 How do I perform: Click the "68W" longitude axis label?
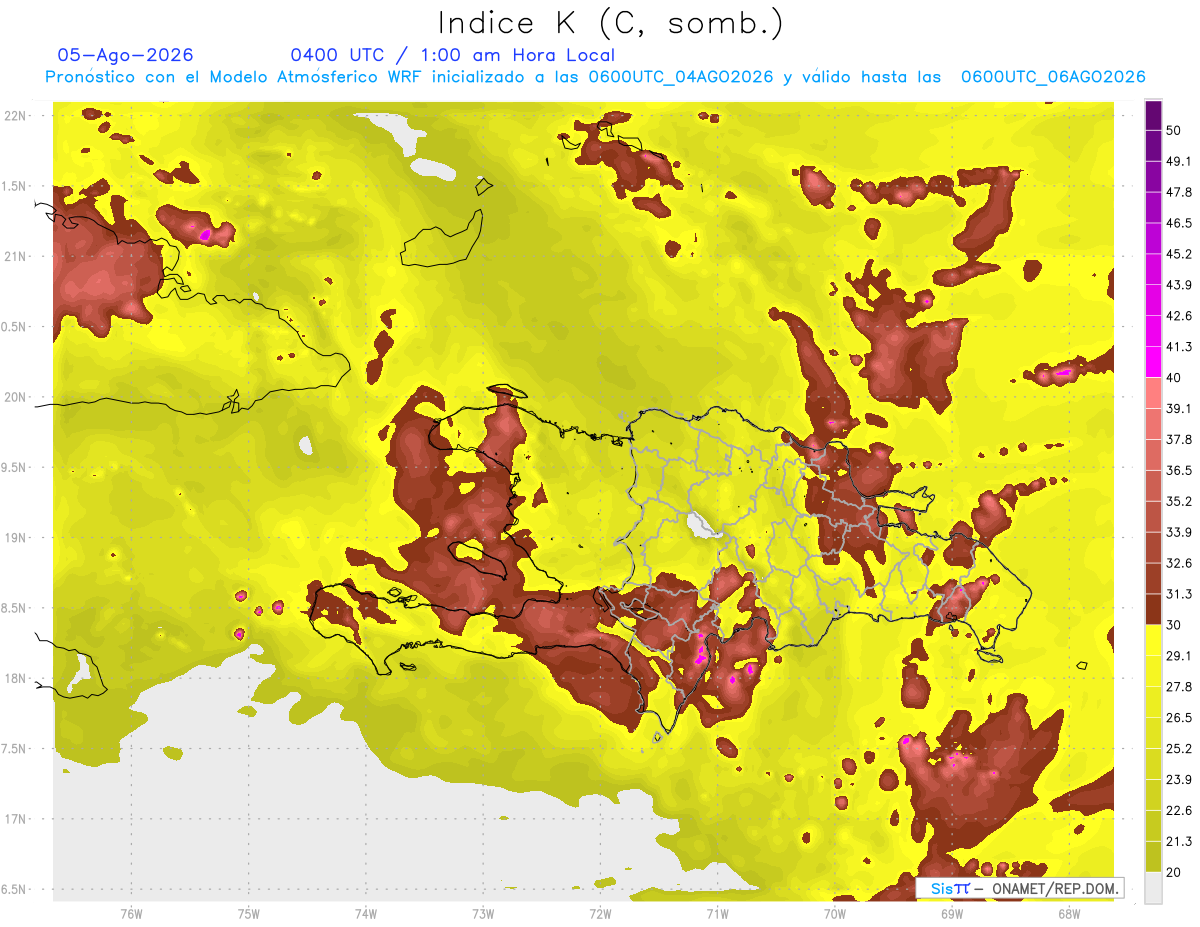point(1068,914)
